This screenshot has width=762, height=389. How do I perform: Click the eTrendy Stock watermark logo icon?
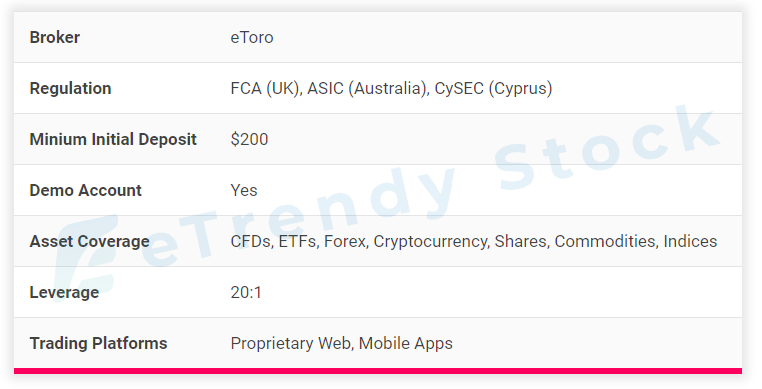coord(86,258)
